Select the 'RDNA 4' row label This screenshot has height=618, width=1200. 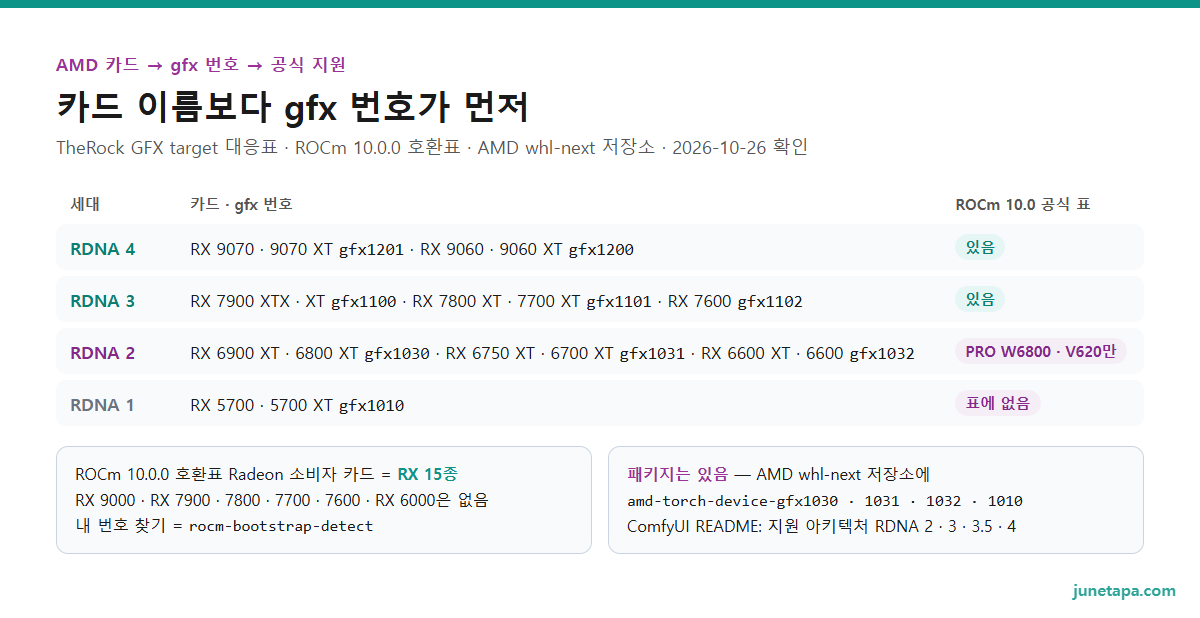102,249
